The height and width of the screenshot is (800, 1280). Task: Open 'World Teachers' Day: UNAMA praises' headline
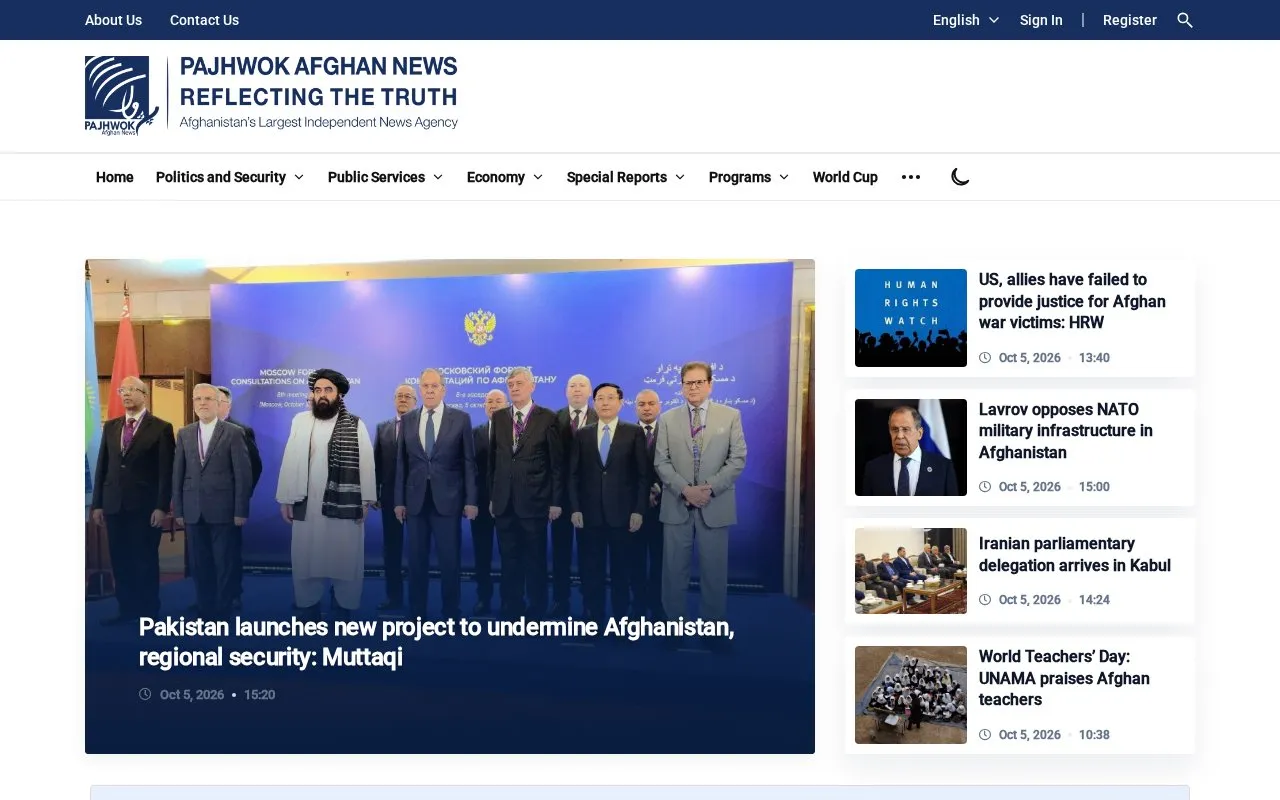tap(1064, 678)
